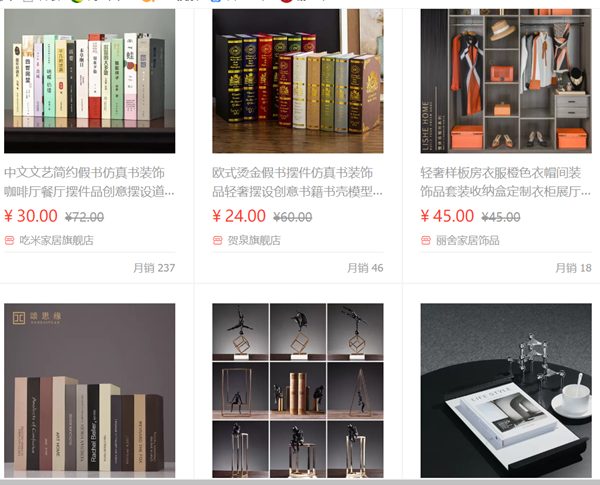Screen dimensions: 600x485
Task: Open the 中文文艺简约假书 product title
Action: 90,182
